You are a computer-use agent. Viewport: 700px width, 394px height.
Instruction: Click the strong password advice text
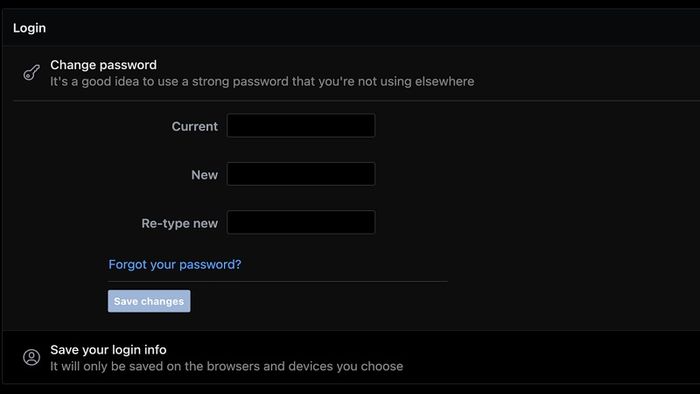262,82
